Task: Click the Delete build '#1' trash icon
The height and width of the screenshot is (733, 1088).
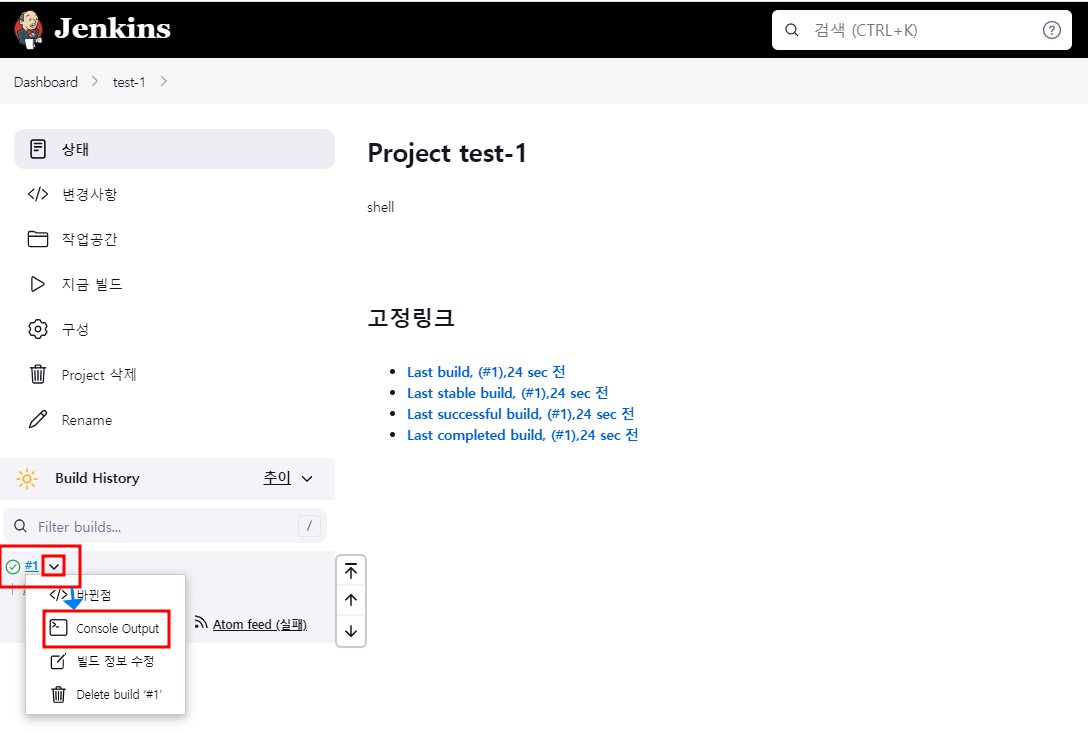Action: pos(58,694)
